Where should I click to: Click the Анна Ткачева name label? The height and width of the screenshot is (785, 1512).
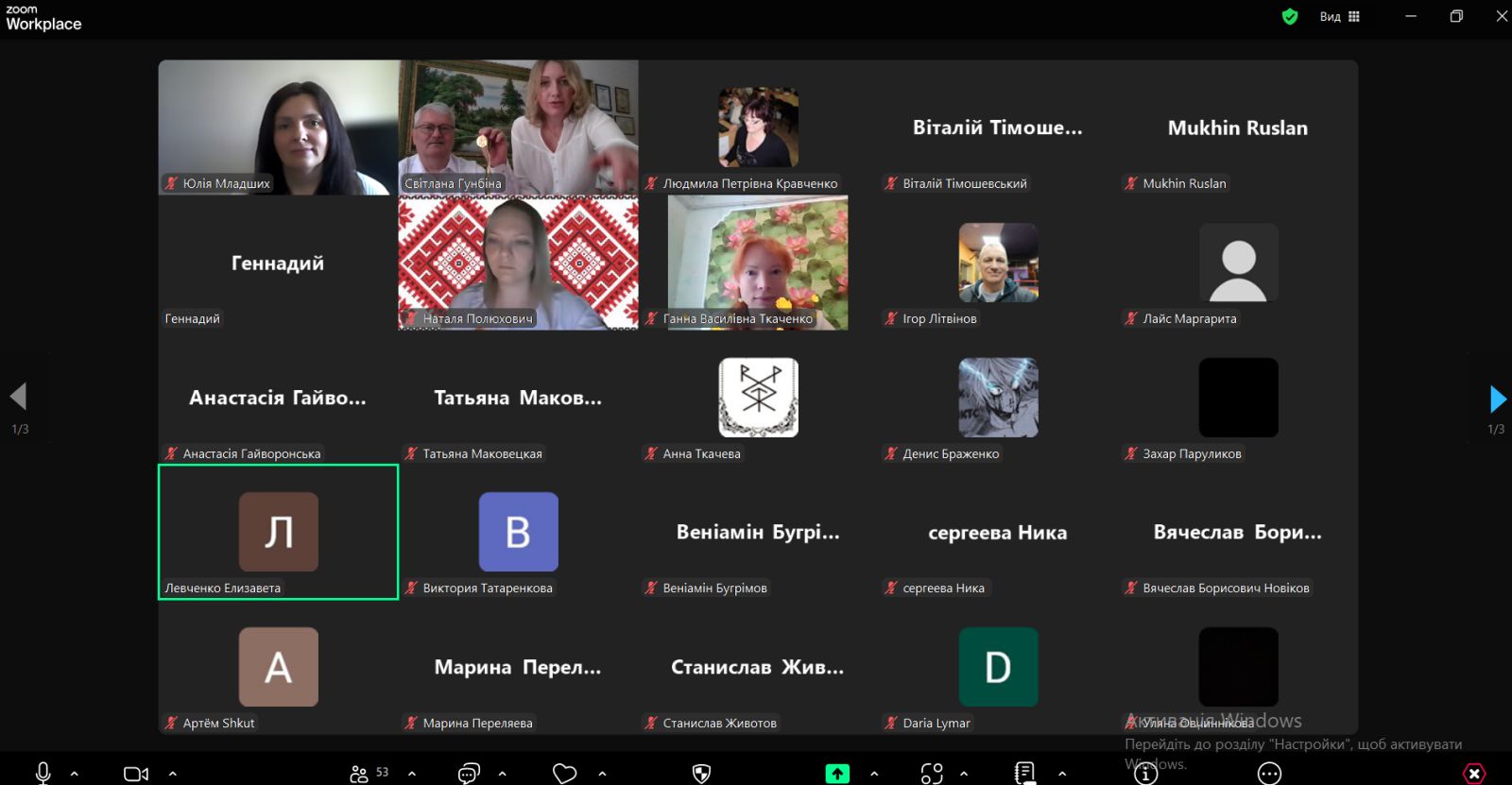click(x=701, y=453)
